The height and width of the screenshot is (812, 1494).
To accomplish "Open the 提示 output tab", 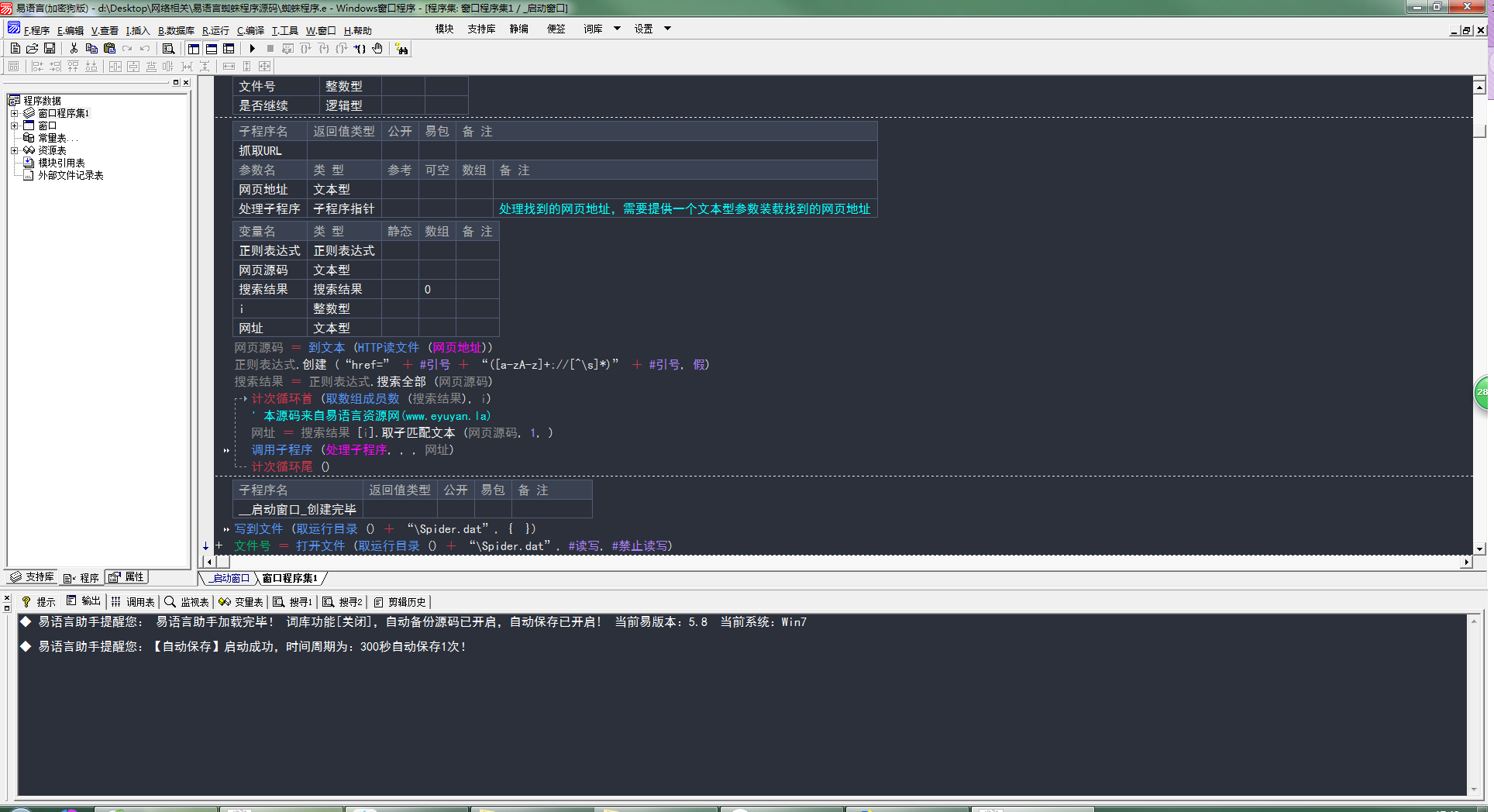I will [39, 602].
